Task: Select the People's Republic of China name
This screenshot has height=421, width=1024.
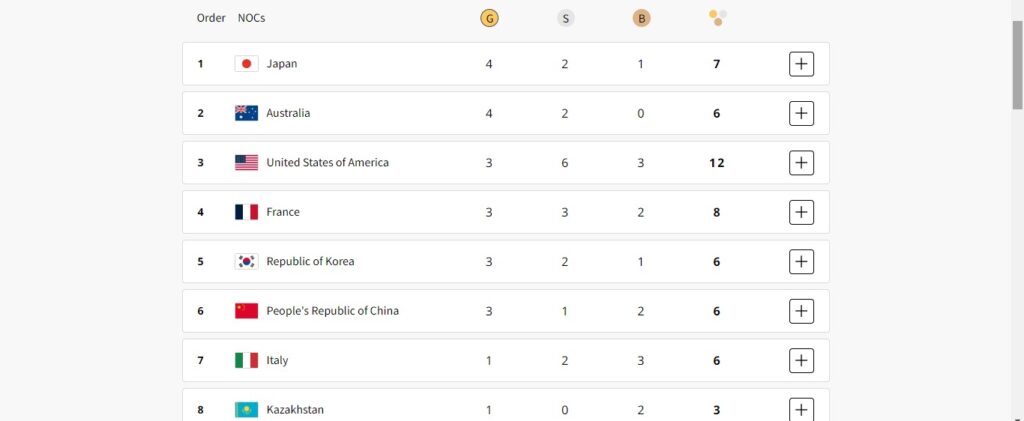Action: pos(332,311)
